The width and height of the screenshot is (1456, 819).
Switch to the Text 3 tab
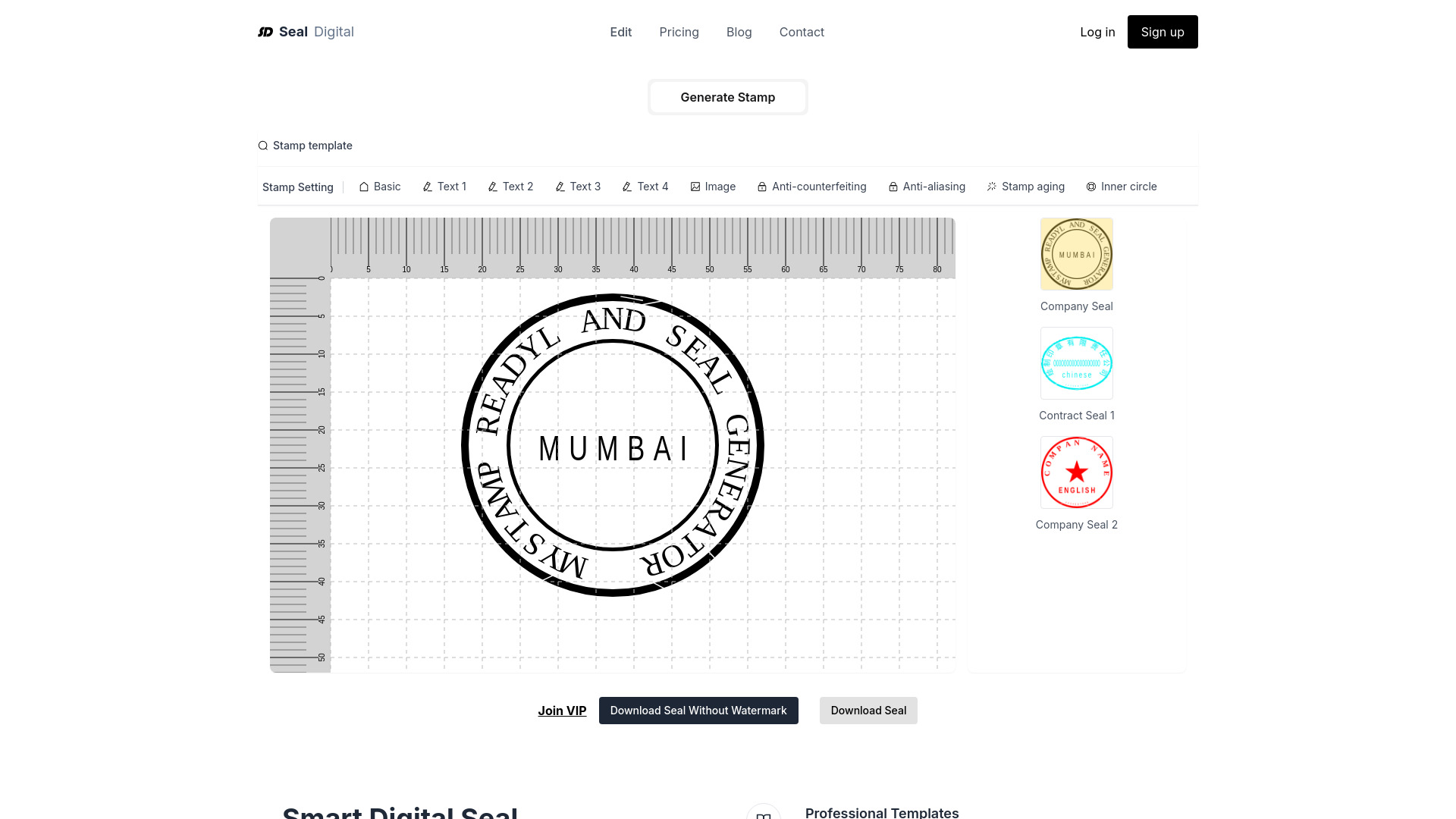tap(578, 186)
